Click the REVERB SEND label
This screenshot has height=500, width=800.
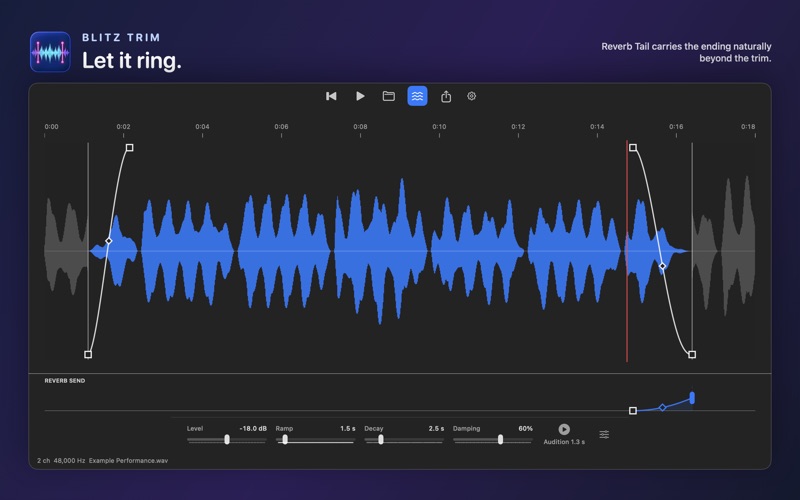tap(65, 381)
